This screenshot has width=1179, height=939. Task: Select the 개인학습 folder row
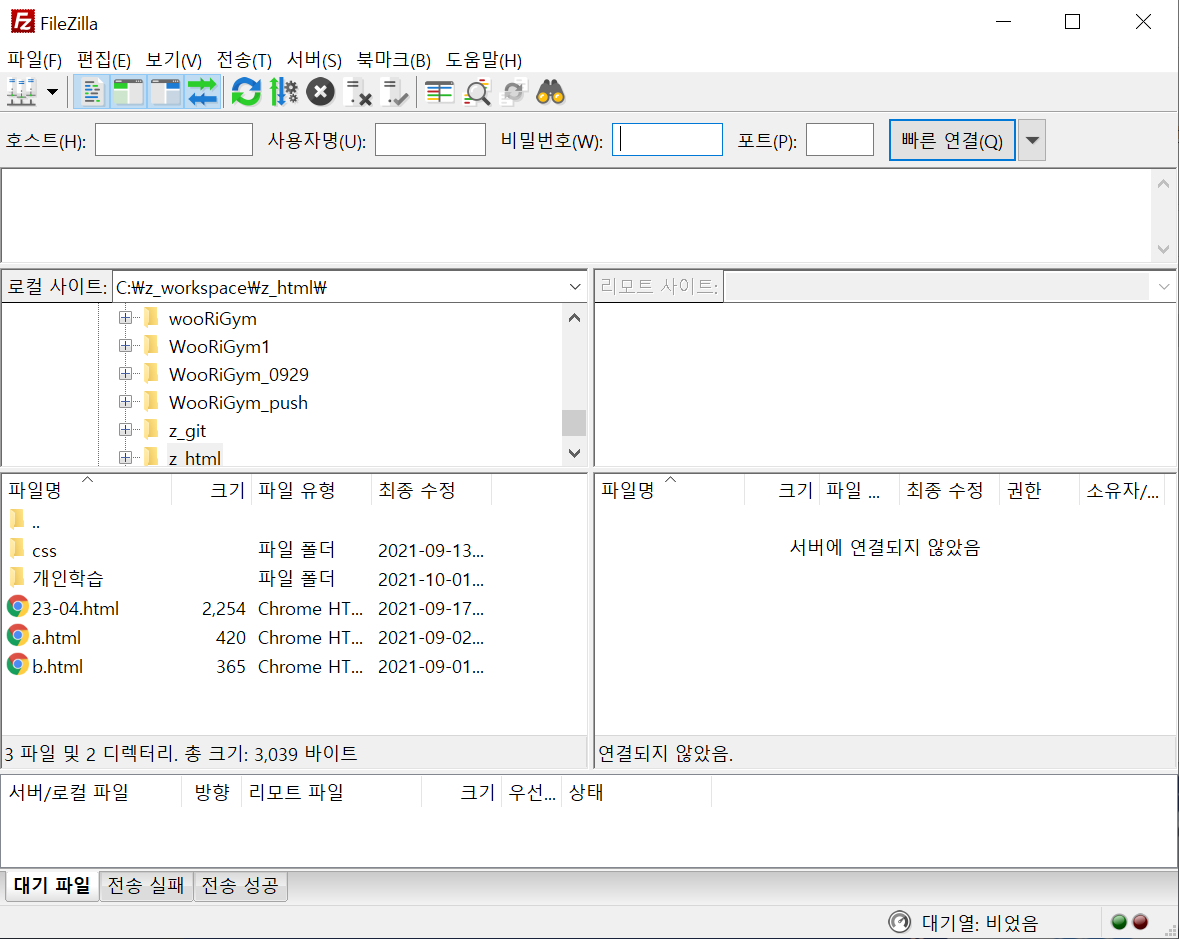point(294,579)
